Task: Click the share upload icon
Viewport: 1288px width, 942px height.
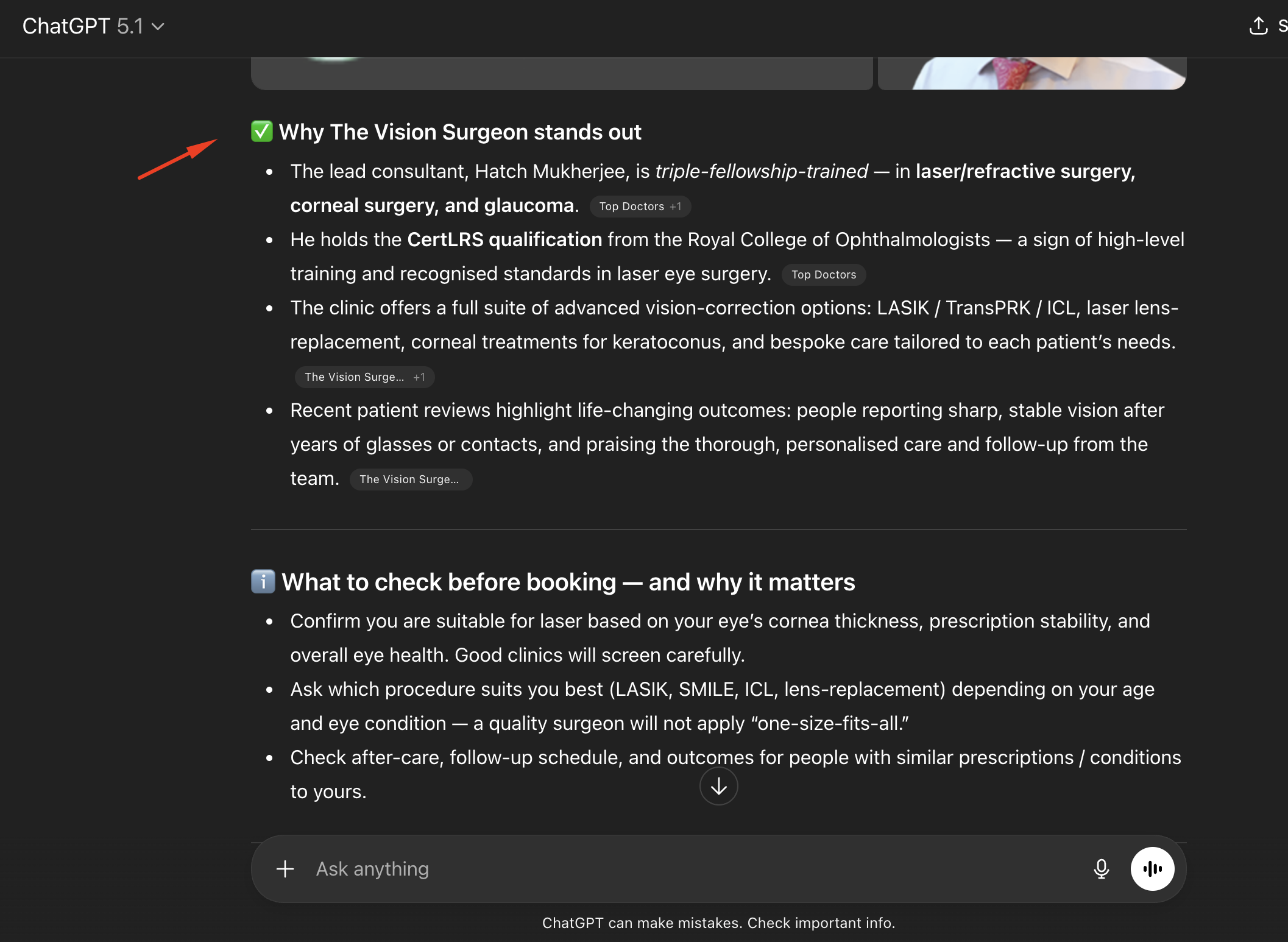Action: pyautogui.click(x=1258, y=26)
